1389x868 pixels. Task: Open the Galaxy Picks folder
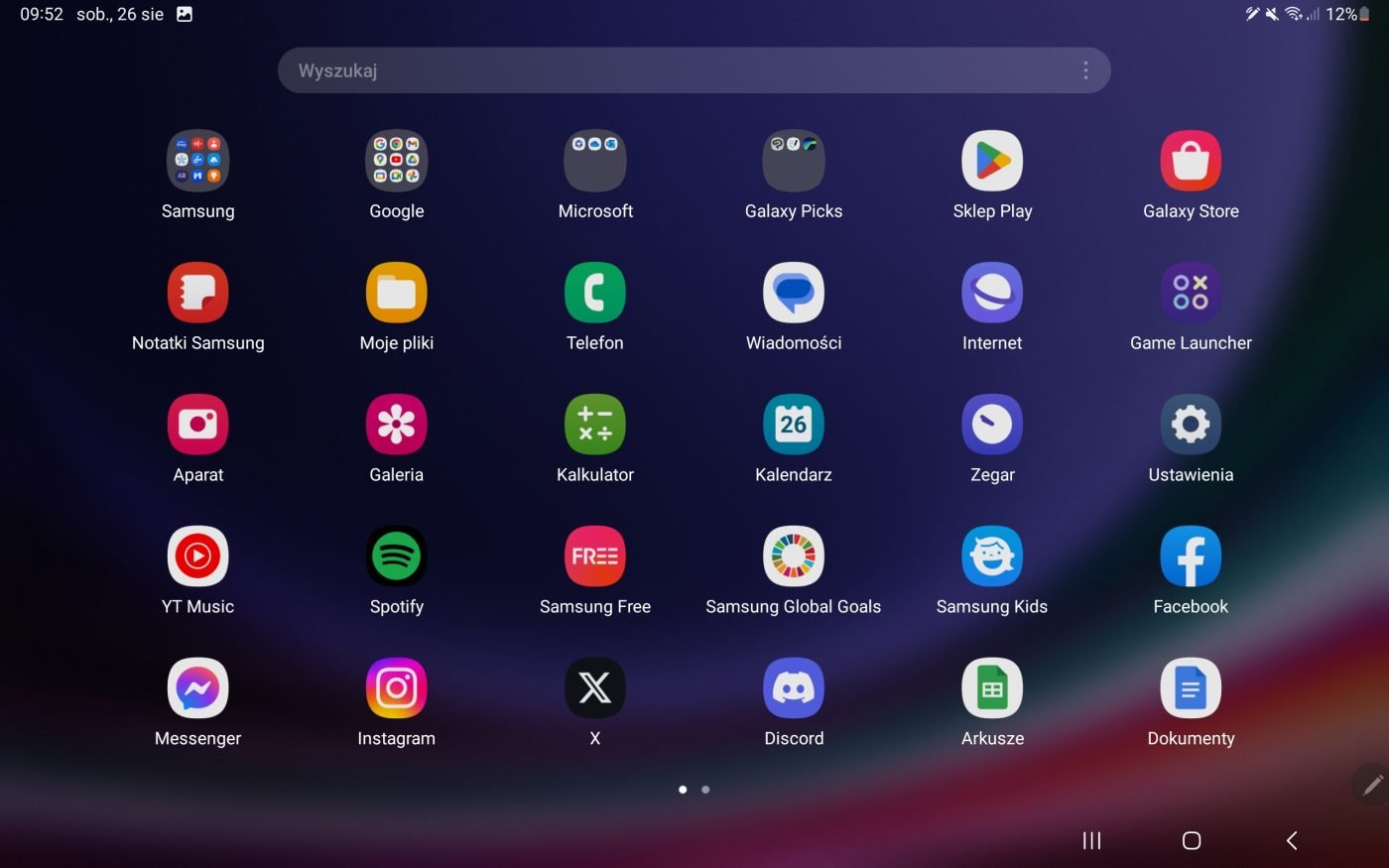794,161
